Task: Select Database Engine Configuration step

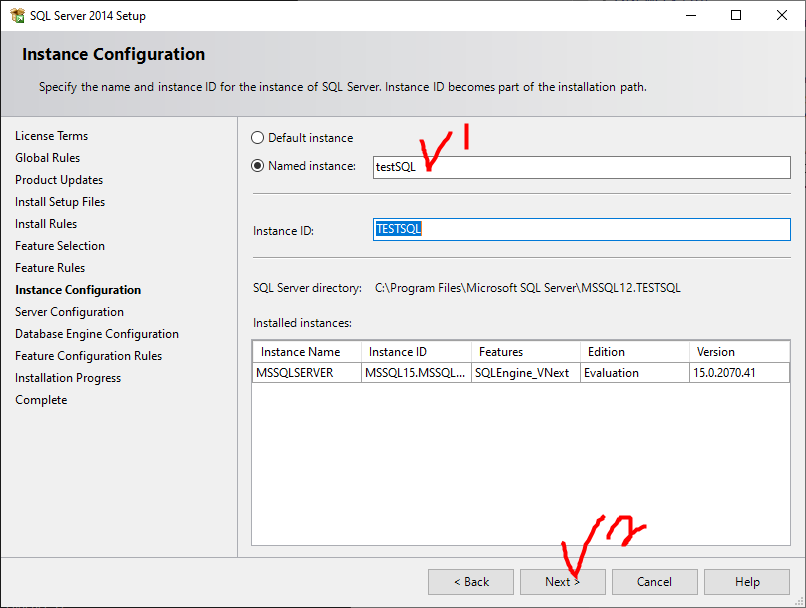Action: (x=97, y=334)
